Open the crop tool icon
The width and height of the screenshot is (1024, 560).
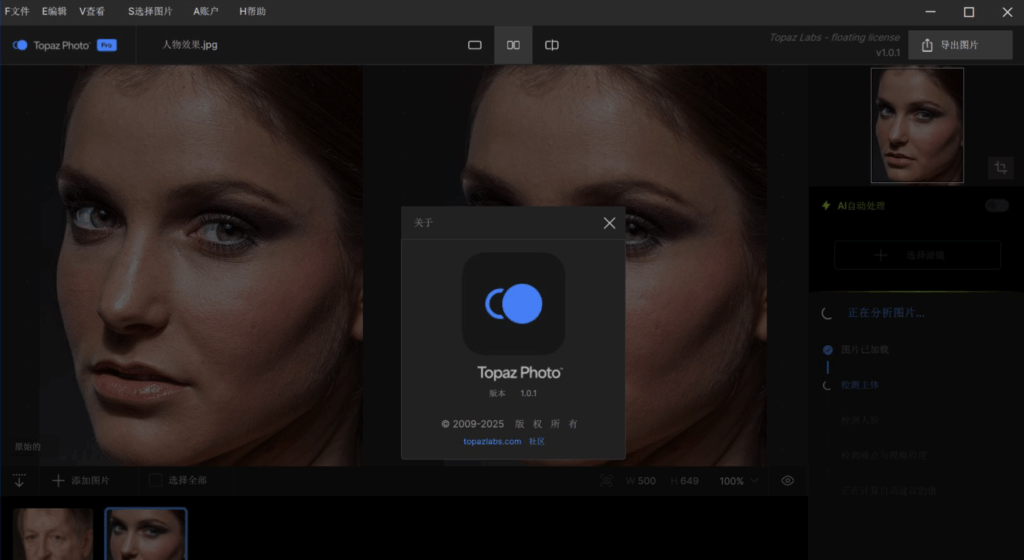click(1000, 168)
